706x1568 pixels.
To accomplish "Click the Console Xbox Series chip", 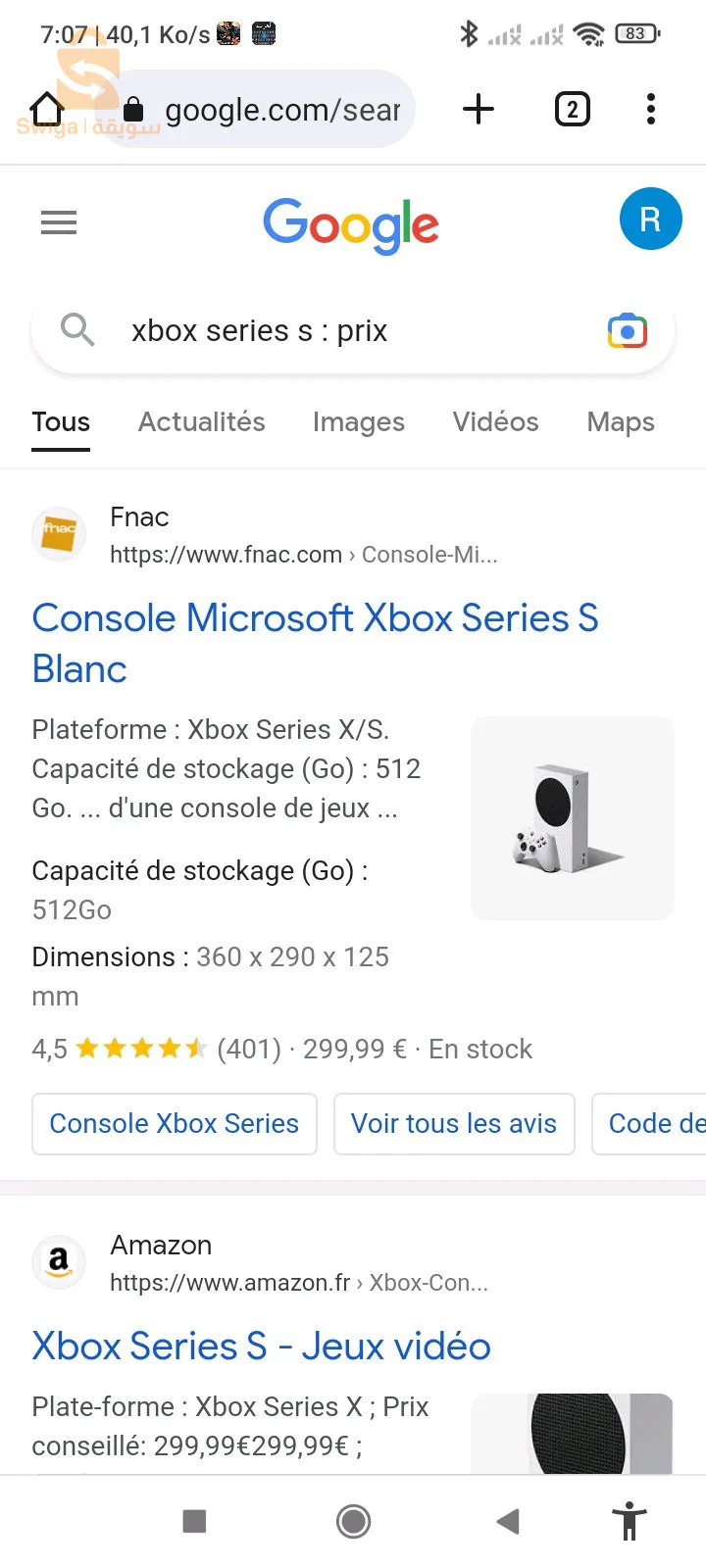I will (175, 1123).
